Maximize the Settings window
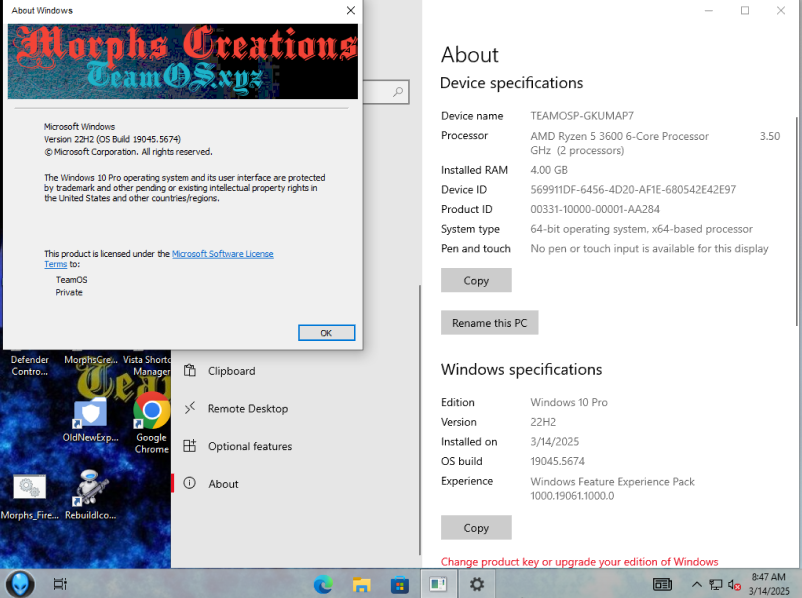Viewport: 802px width, 598px height. (745, 10)
